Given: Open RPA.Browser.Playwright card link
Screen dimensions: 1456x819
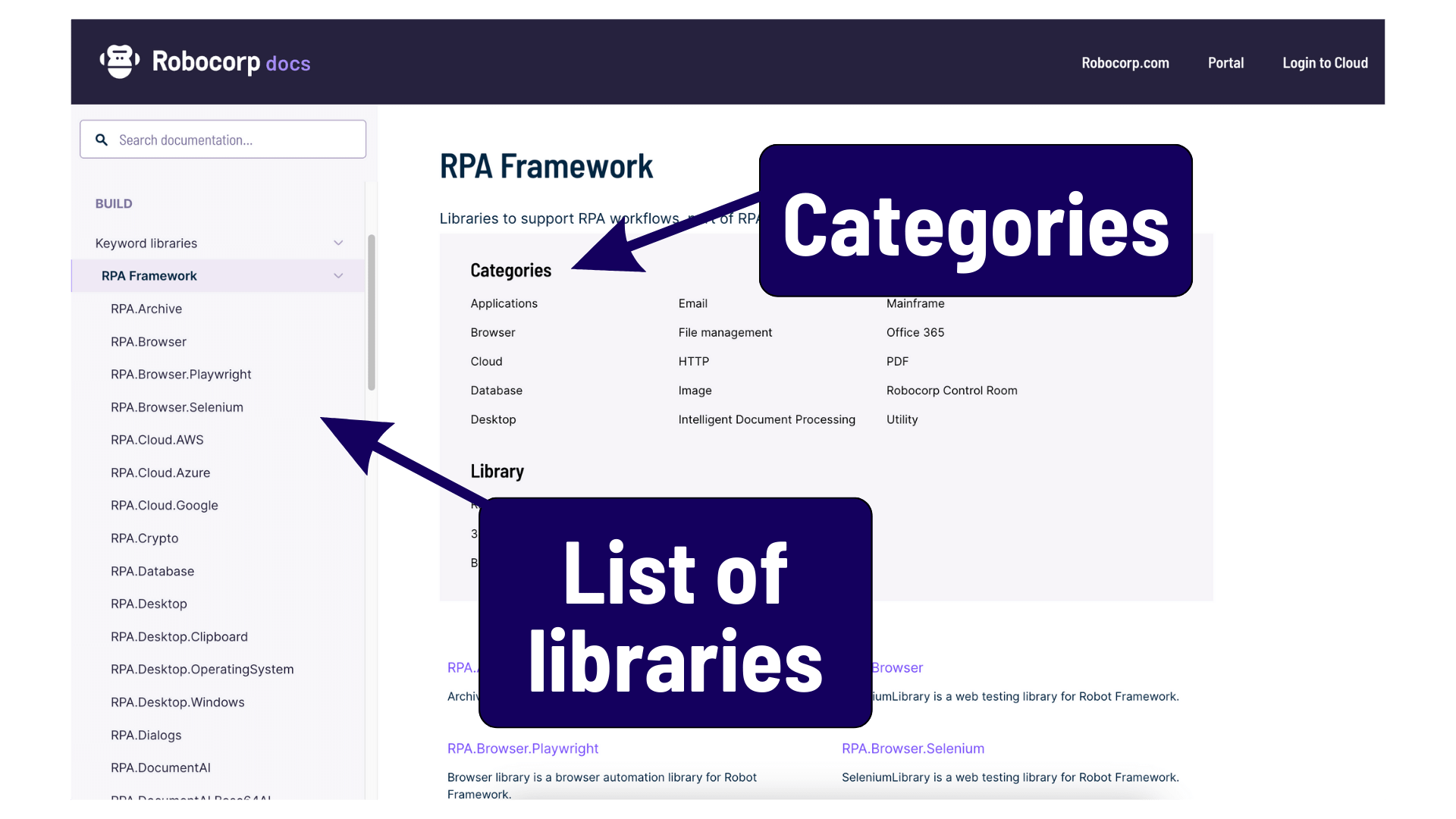Looking at the screenshot, I should click(x=523, y=748).
